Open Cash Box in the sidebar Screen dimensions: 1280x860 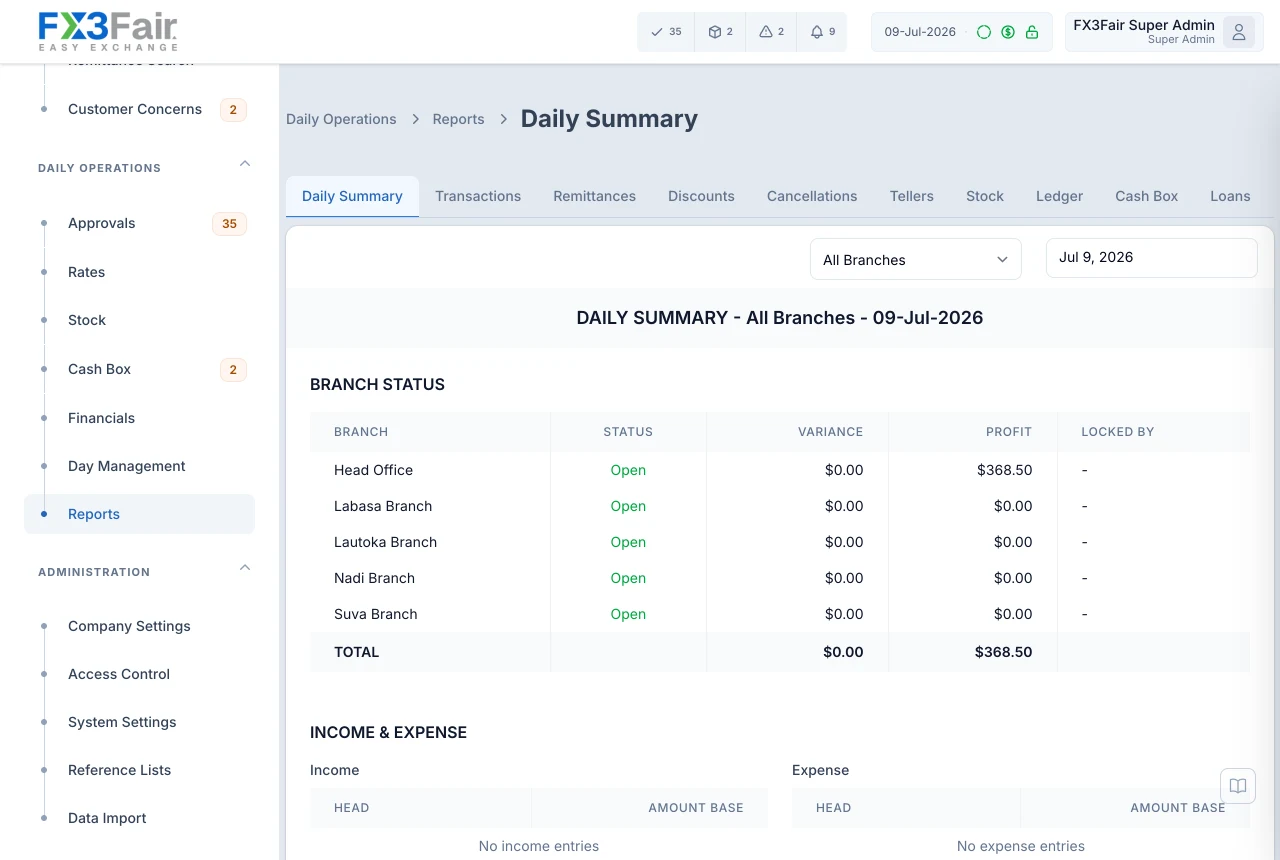coord(139,369)
